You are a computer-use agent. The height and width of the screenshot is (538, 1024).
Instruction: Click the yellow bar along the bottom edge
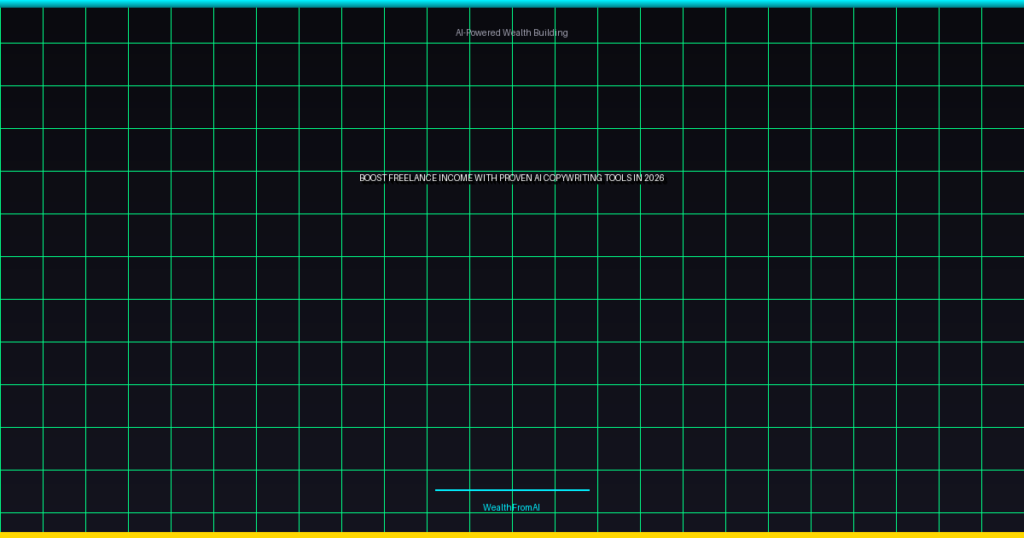click(512, 534)
